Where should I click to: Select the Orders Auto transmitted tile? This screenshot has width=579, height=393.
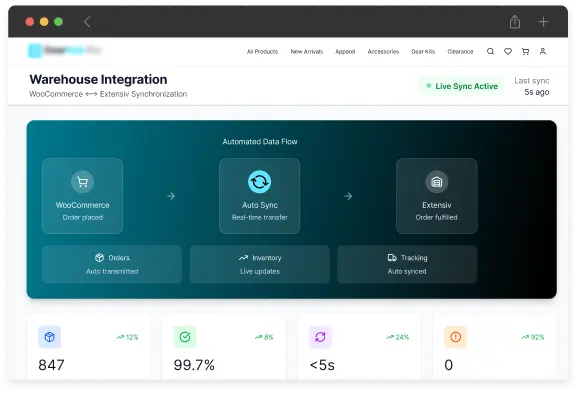112,264
